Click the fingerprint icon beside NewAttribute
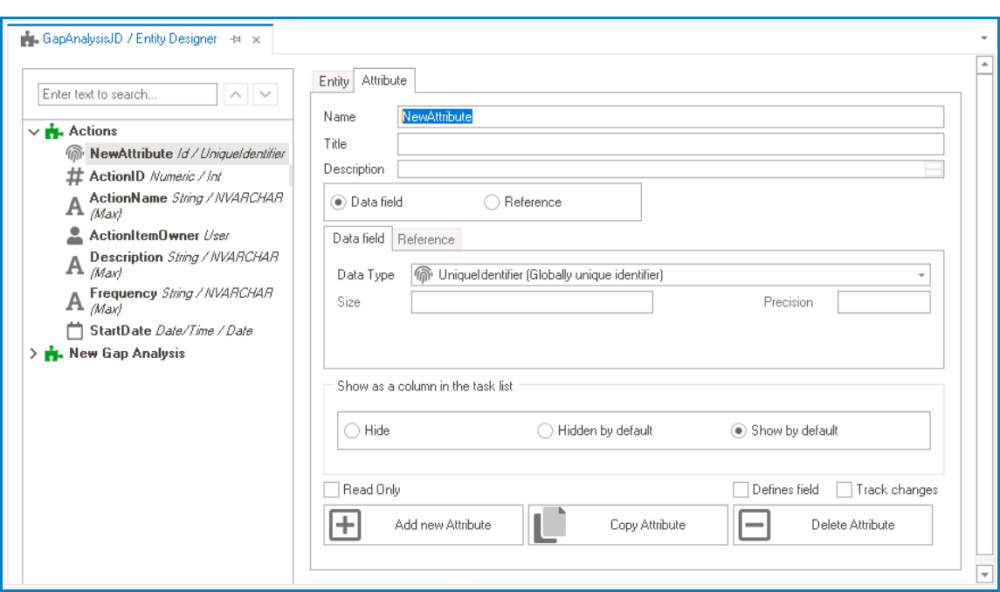The width and height of the screenshot is (1000, 592). coord(75,154)
